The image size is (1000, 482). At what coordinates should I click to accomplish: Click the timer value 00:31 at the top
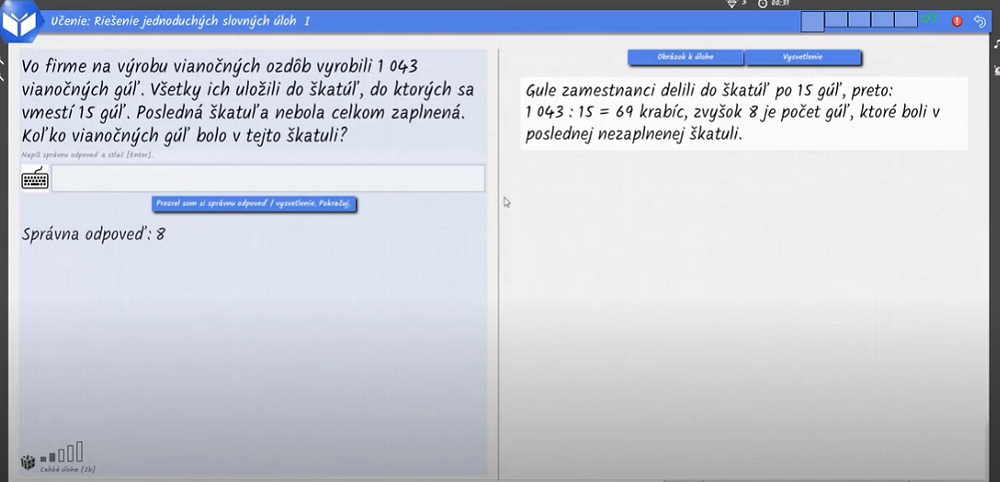[779, 3]
